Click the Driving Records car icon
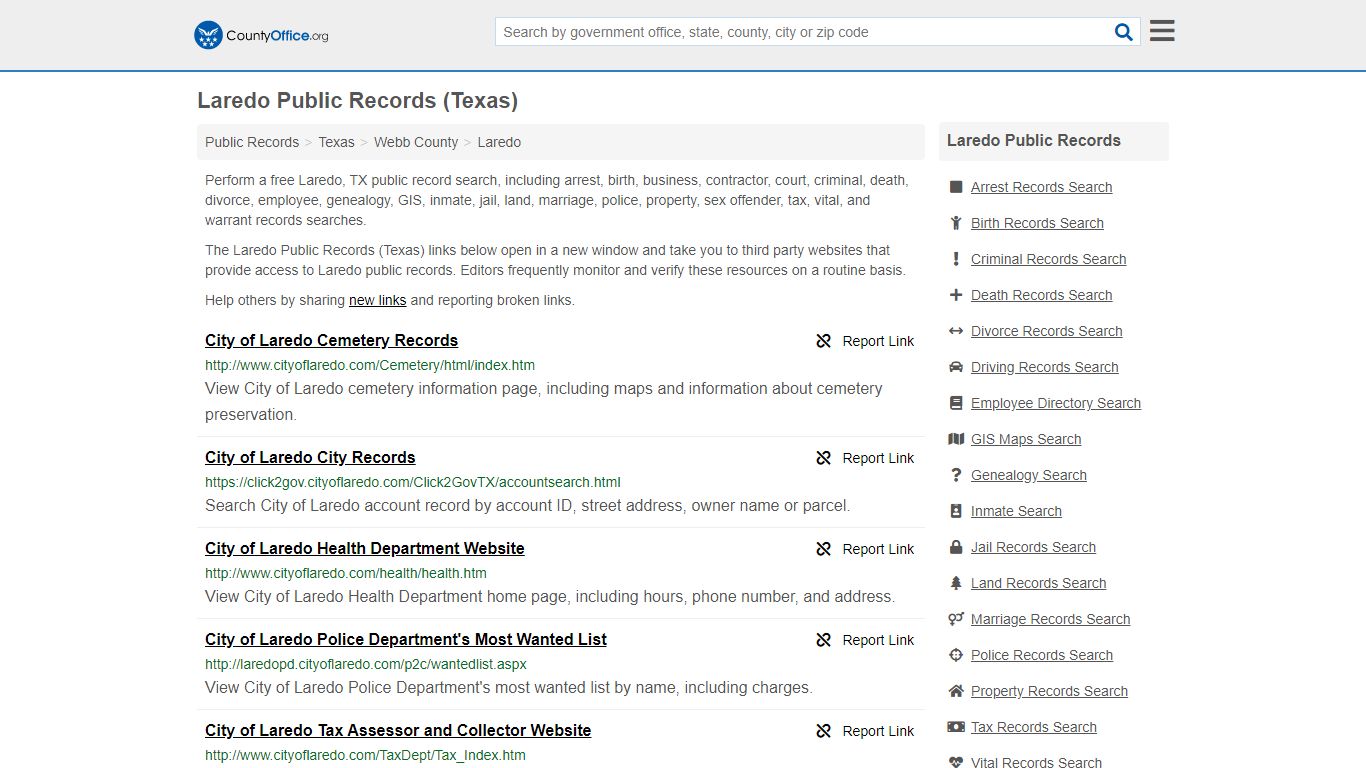This screenshot has width=1366, height=768. pyautogui.click(x=956, y=367)
